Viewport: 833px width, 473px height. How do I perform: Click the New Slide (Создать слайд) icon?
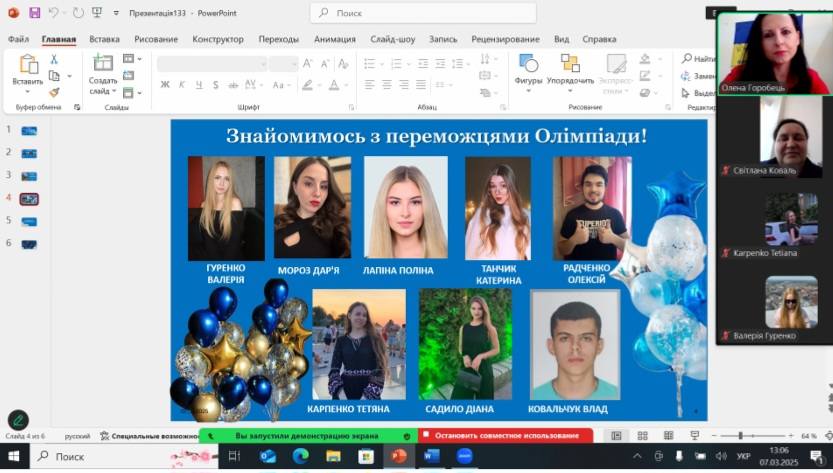[x=102, y=64]
